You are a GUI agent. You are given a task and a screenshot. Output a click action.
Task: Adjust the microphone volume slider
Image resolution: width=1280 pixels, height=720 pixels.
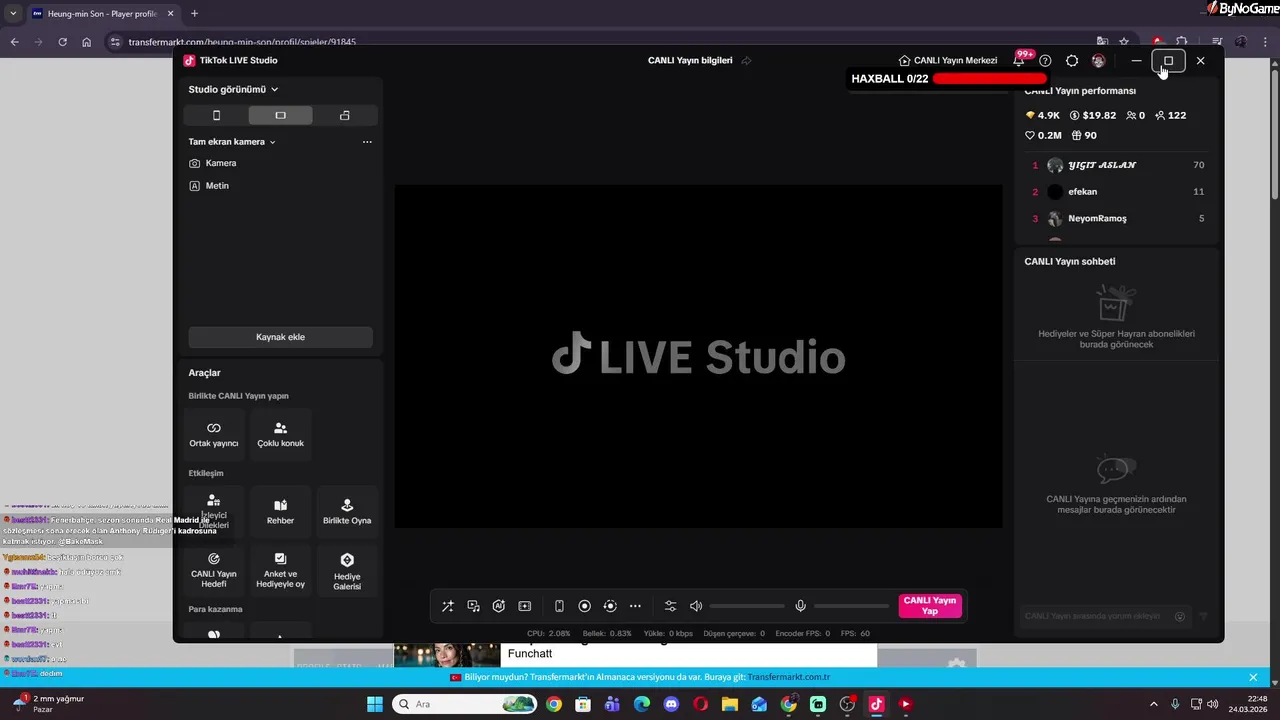[x=851, y=606]
